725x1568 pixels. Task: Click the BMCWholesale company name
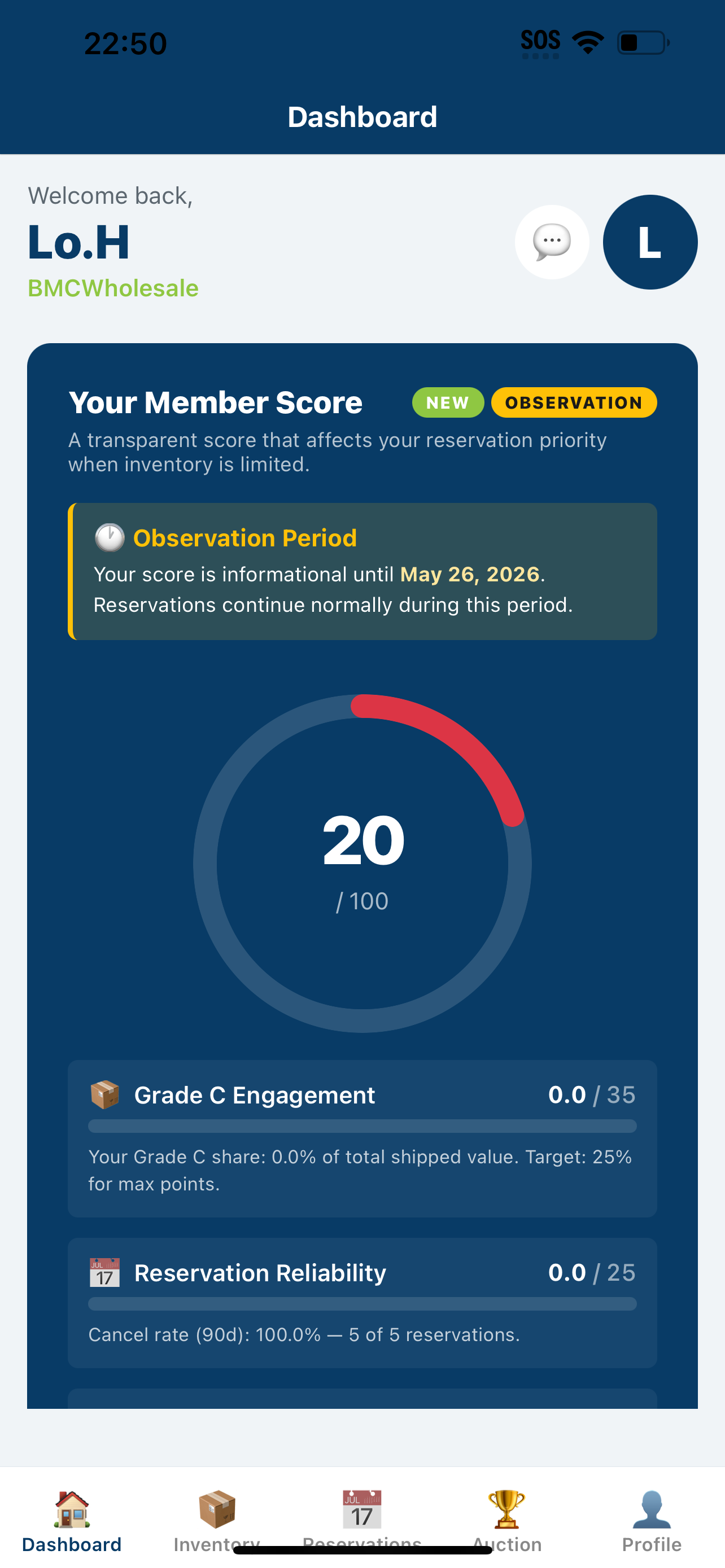pyautogui.click(x=113, y=288)
